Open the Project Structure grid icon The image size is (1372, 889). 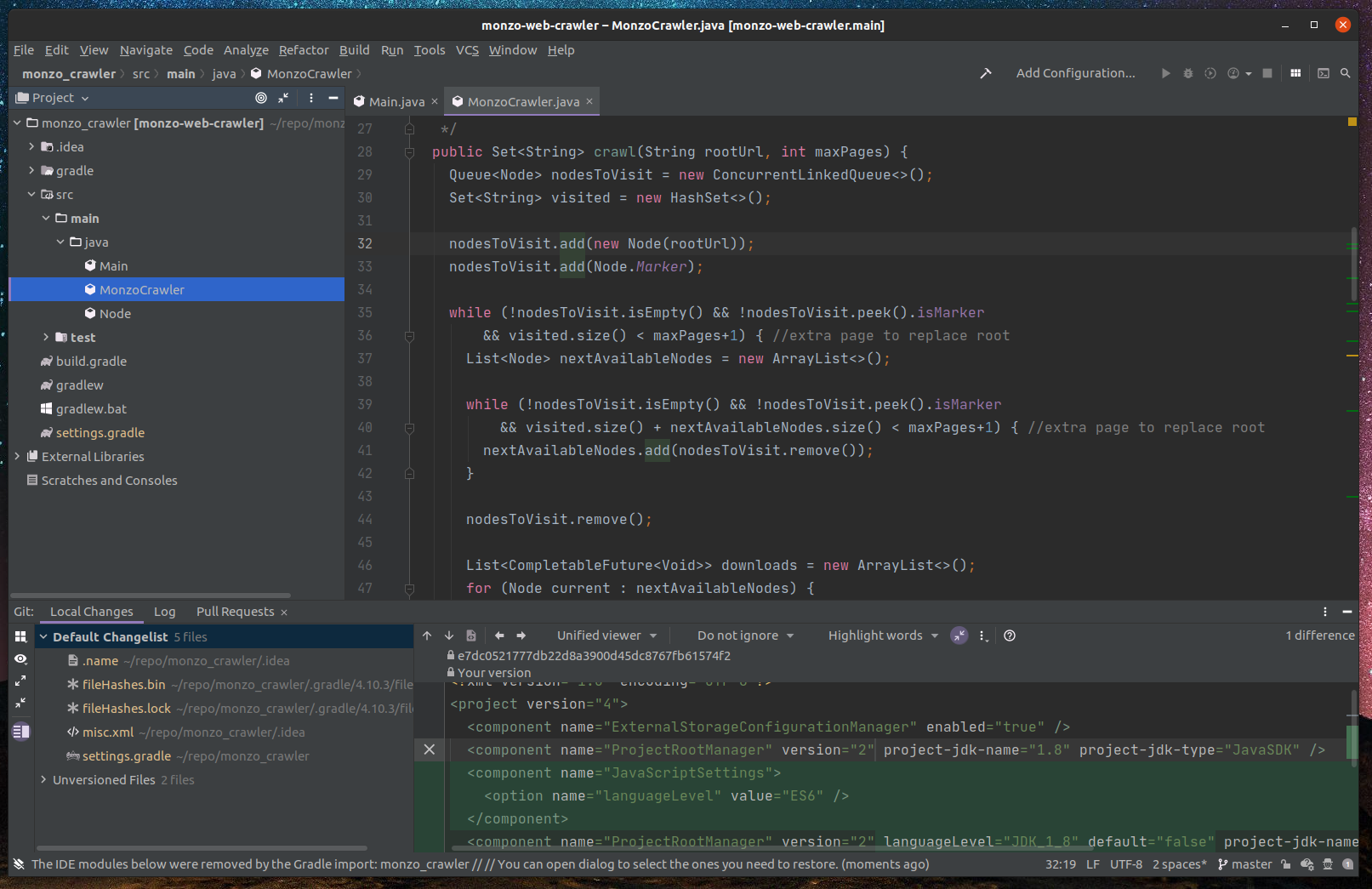(x=1295, y=73)
